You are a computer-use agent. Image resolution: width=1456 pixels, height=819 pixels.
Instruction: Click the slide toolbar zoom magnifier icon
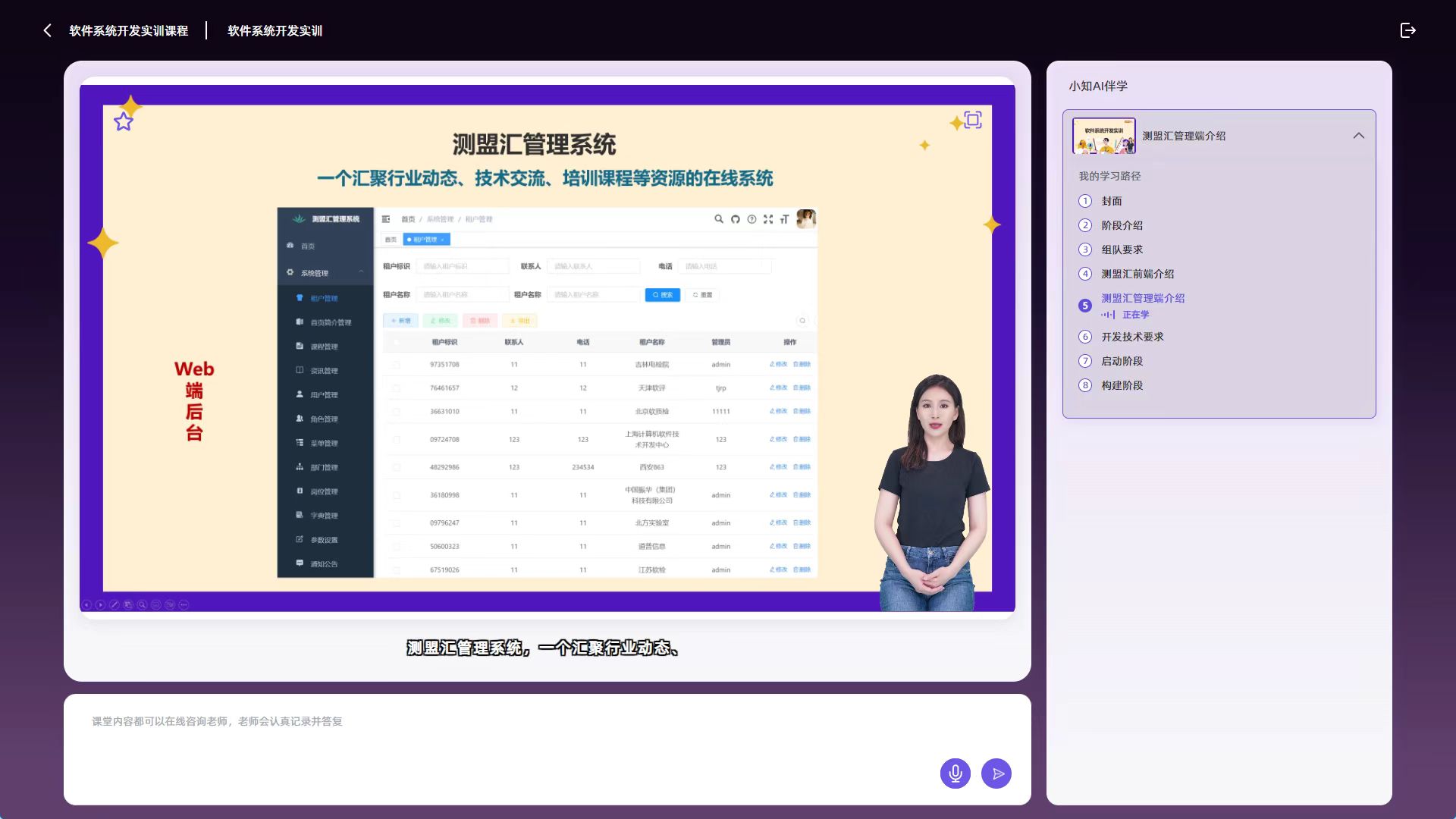coord(142,604)
